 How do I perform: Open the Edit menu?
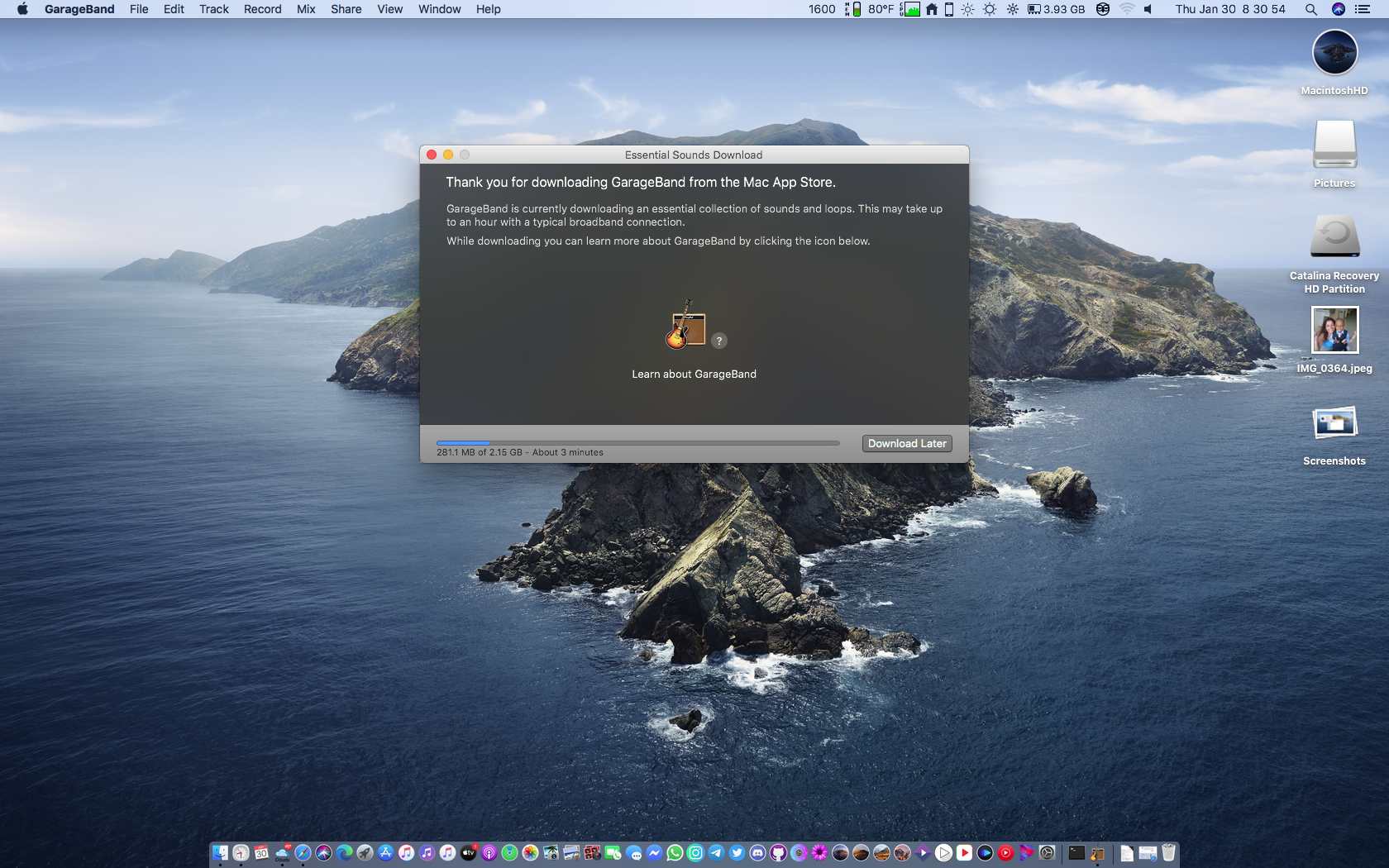pos(174,9)
